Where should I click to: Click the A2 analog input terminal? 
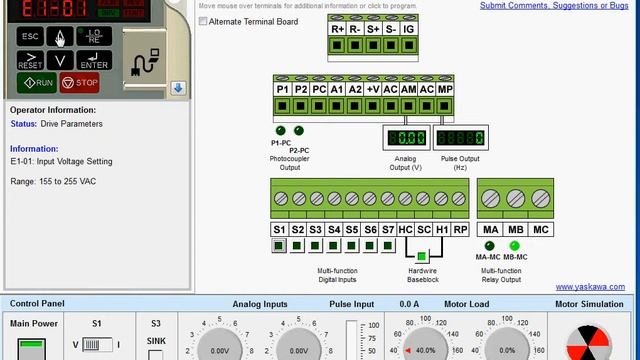pos(354,106)
